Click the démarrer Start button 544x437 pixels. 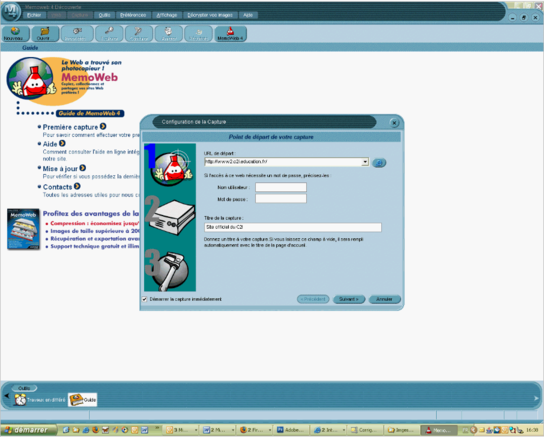tap(29, 430)
